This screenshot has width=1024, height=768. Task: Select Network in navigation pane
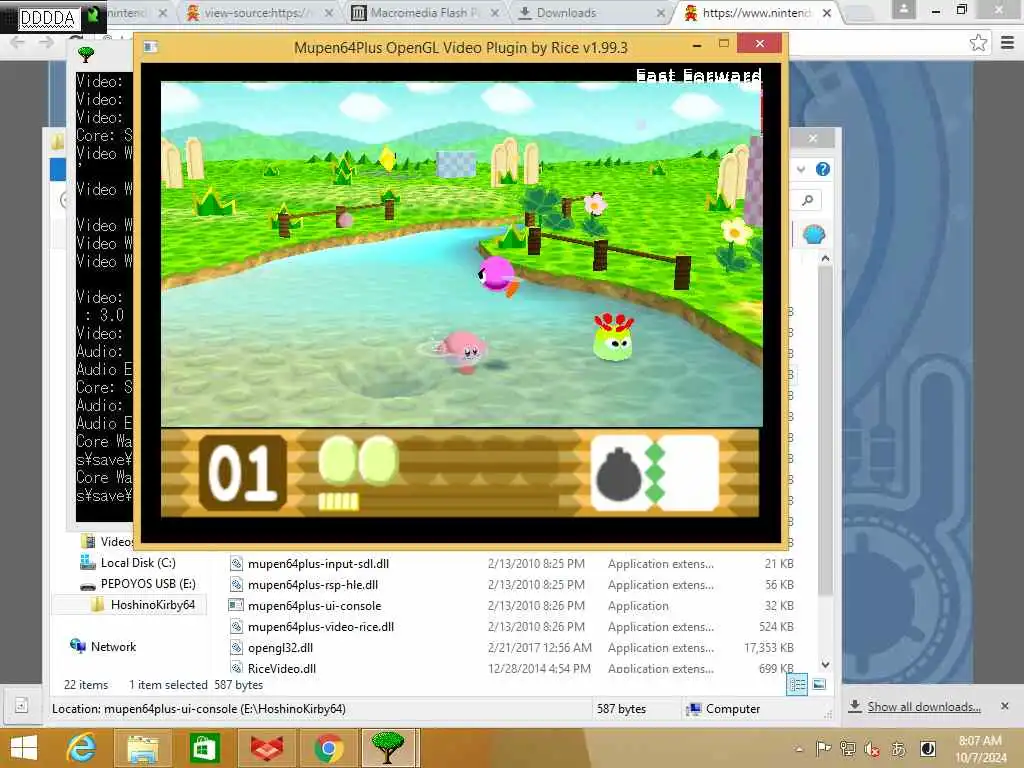[x=113, y=647]
